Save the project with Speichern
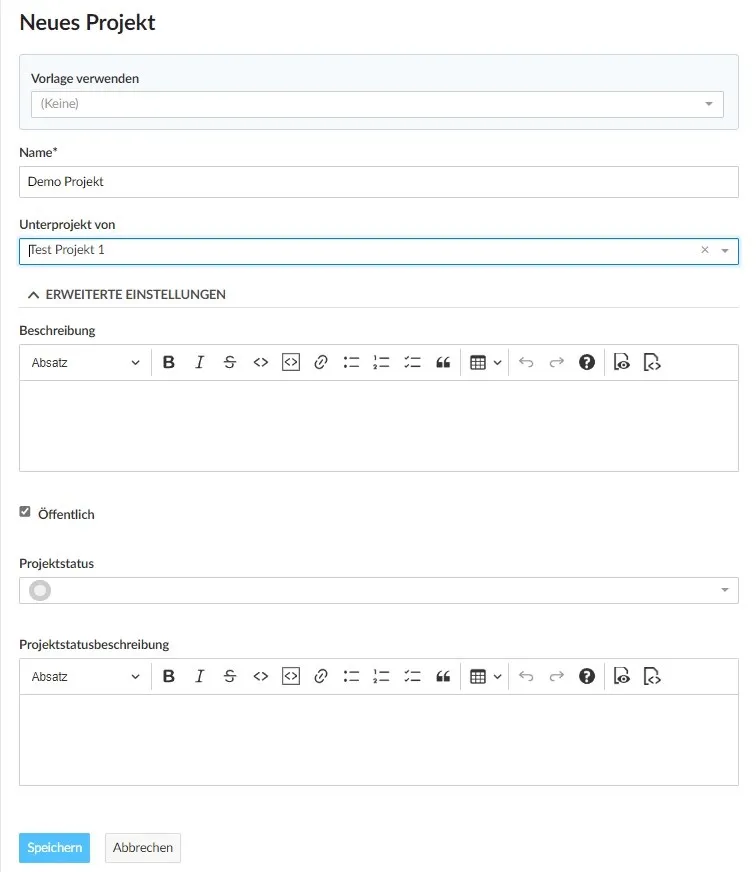The width and height of the screenshot is (756, 872). 54,847
